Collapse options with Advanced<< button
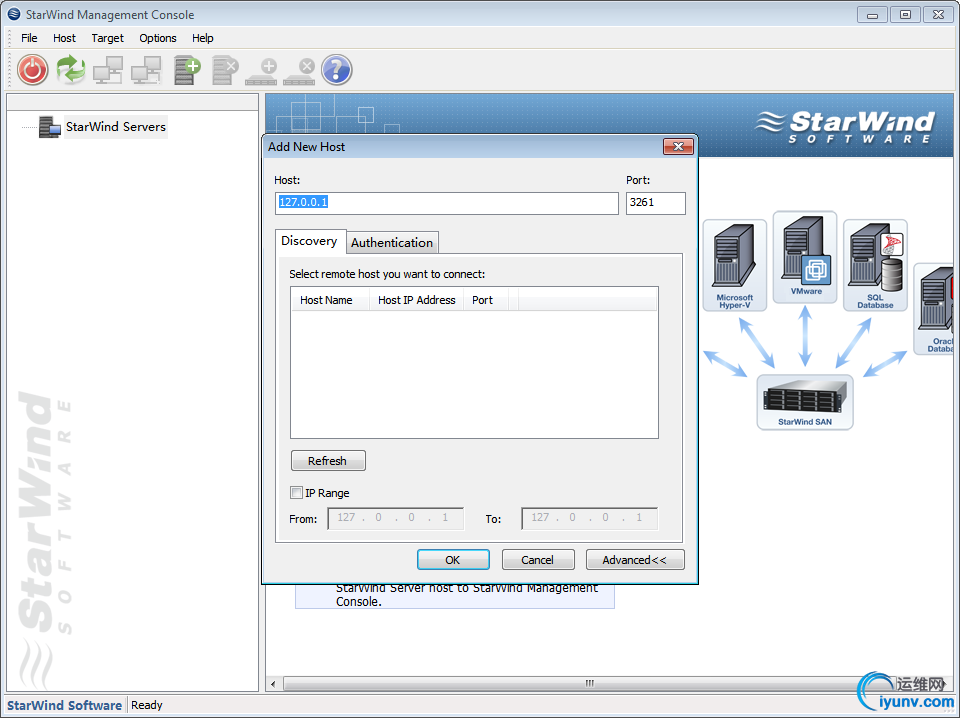The image size is (960, 718). tap(635, 559)
